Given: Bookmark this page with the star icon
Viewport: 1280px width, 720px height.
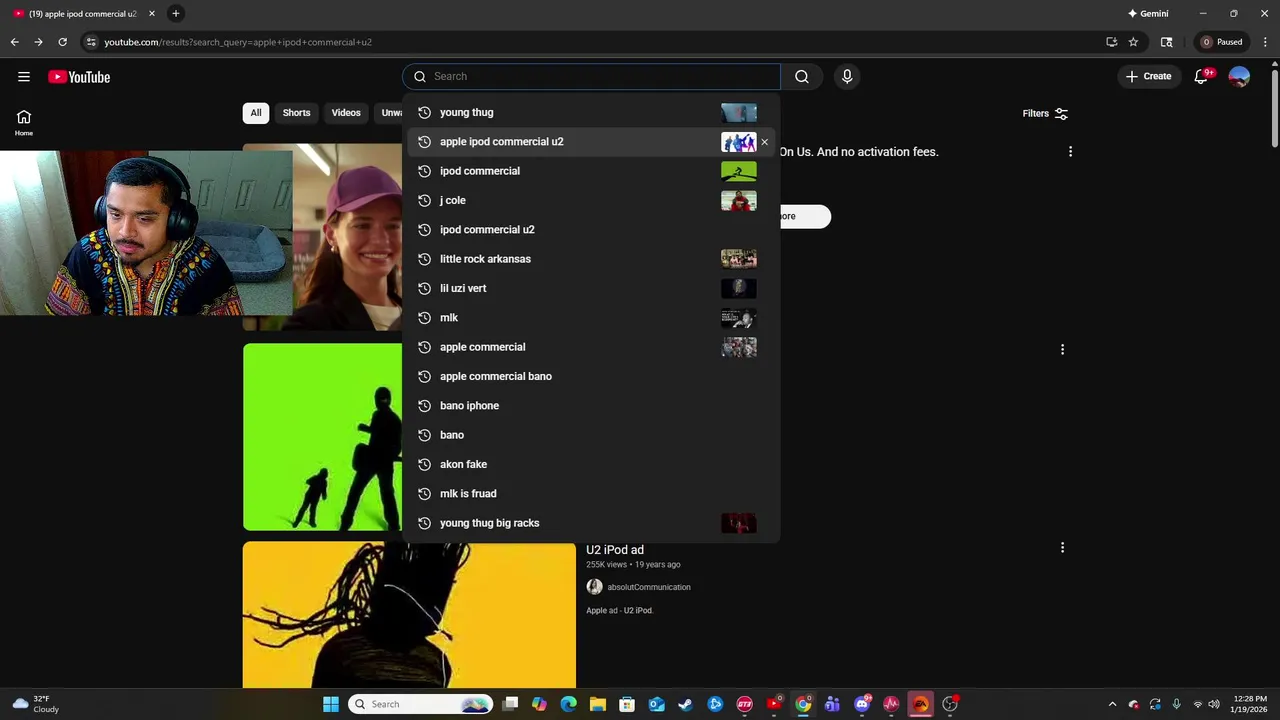Looking at the screenshot, I should pyautogui.click(x=1133, y=42).
